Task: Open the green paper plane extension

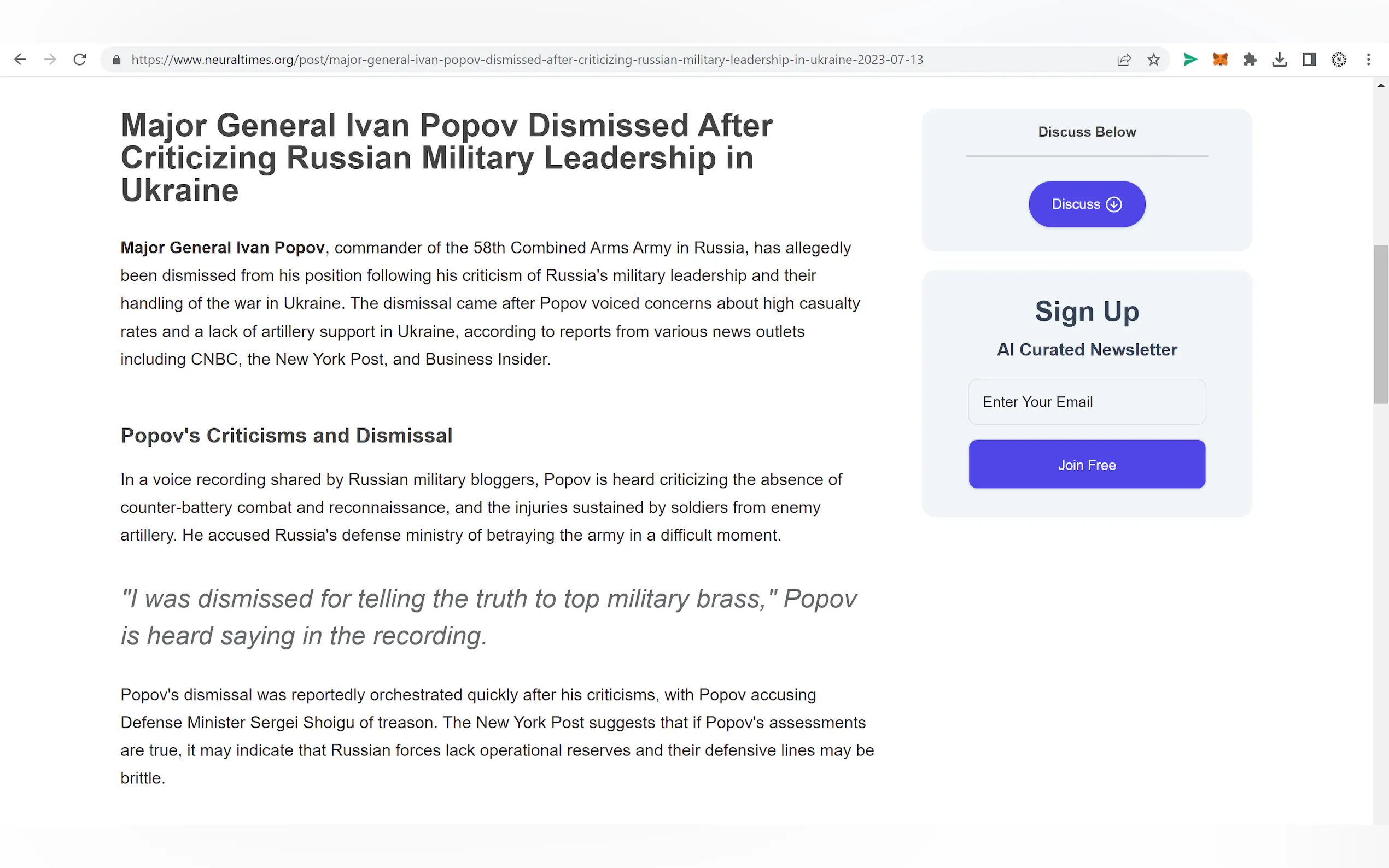Action: coord(1190,60)
